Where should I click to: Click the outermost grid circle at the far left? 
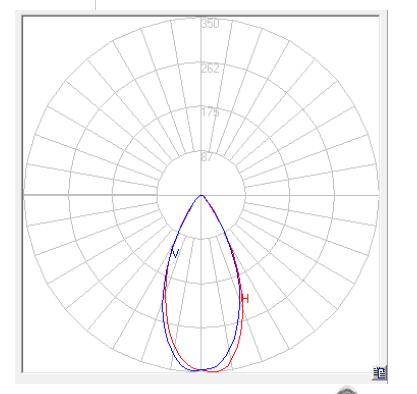tap(24, 195)
